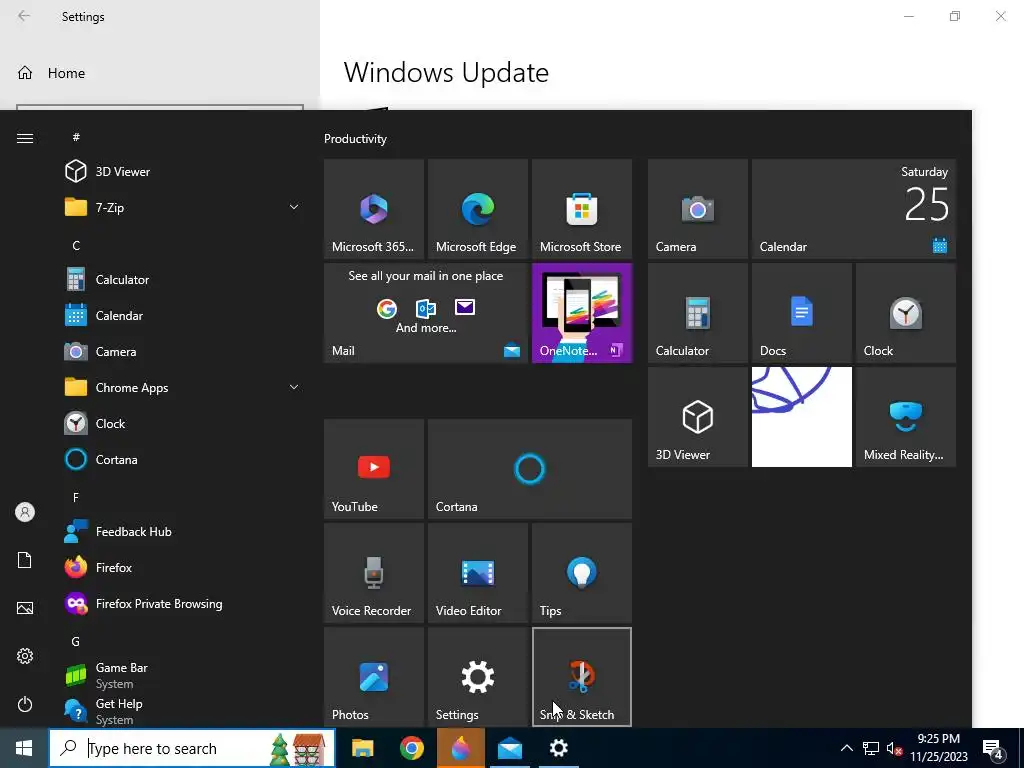The height and width of the screenshot is (768, 1024).
Task: Launch the Snip & Sketch tile
Action: (581, 677)
